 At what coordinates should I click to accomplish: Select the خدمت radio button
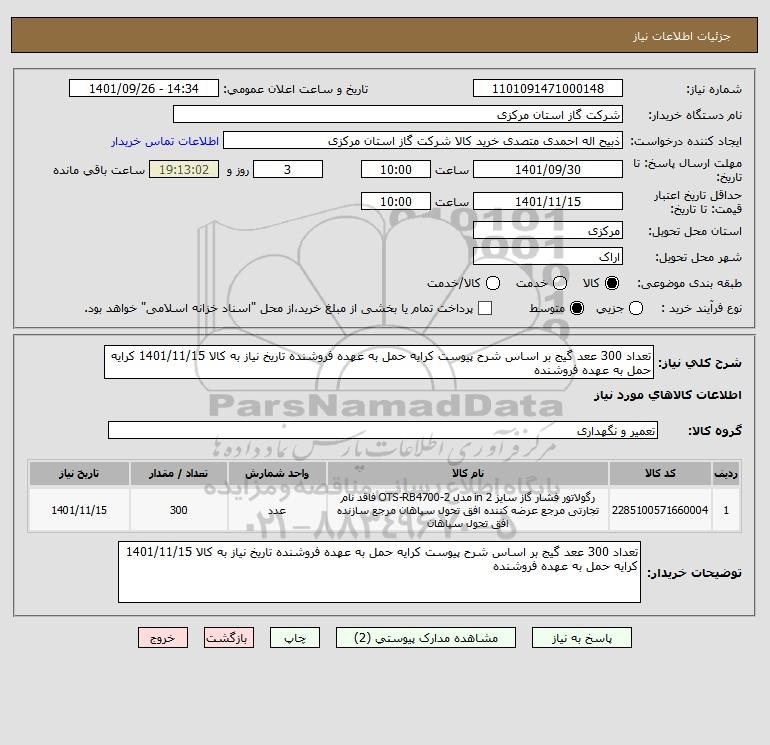[560, 283]
